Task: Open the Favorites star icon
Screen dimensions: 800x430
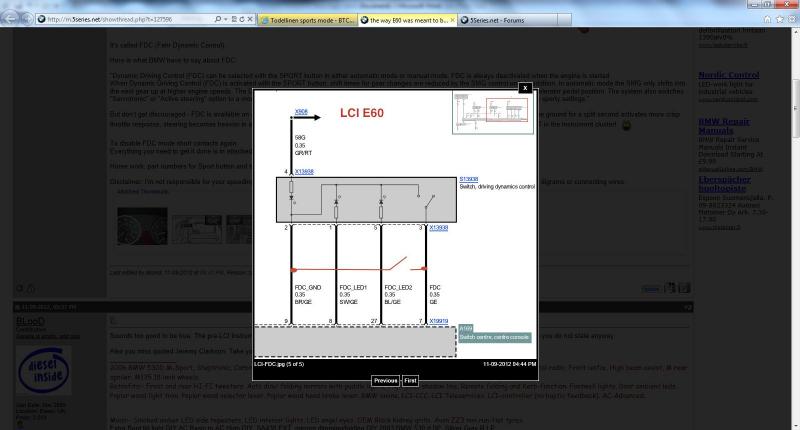Action: coord(780,19)
